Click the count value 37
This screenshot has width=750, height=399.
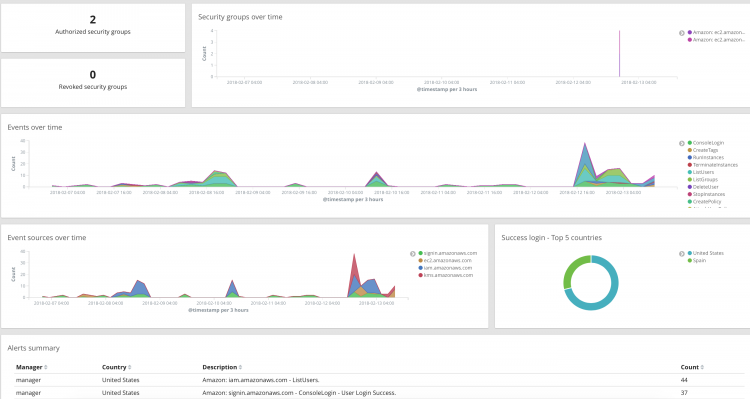click(x=684, y=393)
